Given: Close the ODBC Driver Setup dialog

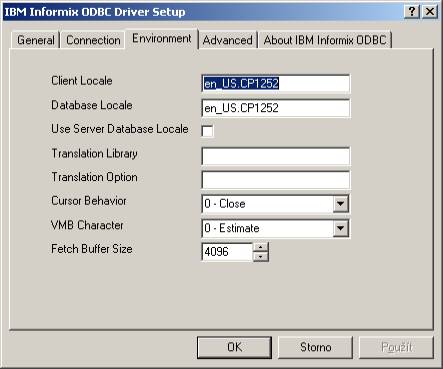Looking at the screenshot, I should 430,12.
